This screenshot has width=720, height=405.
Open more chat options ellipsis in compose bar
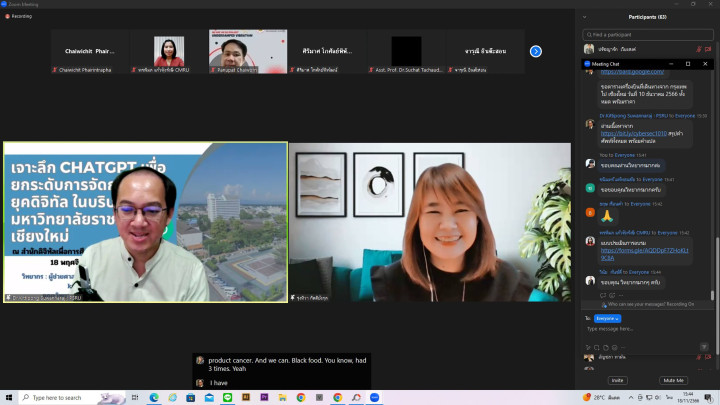tap(623, 348)
